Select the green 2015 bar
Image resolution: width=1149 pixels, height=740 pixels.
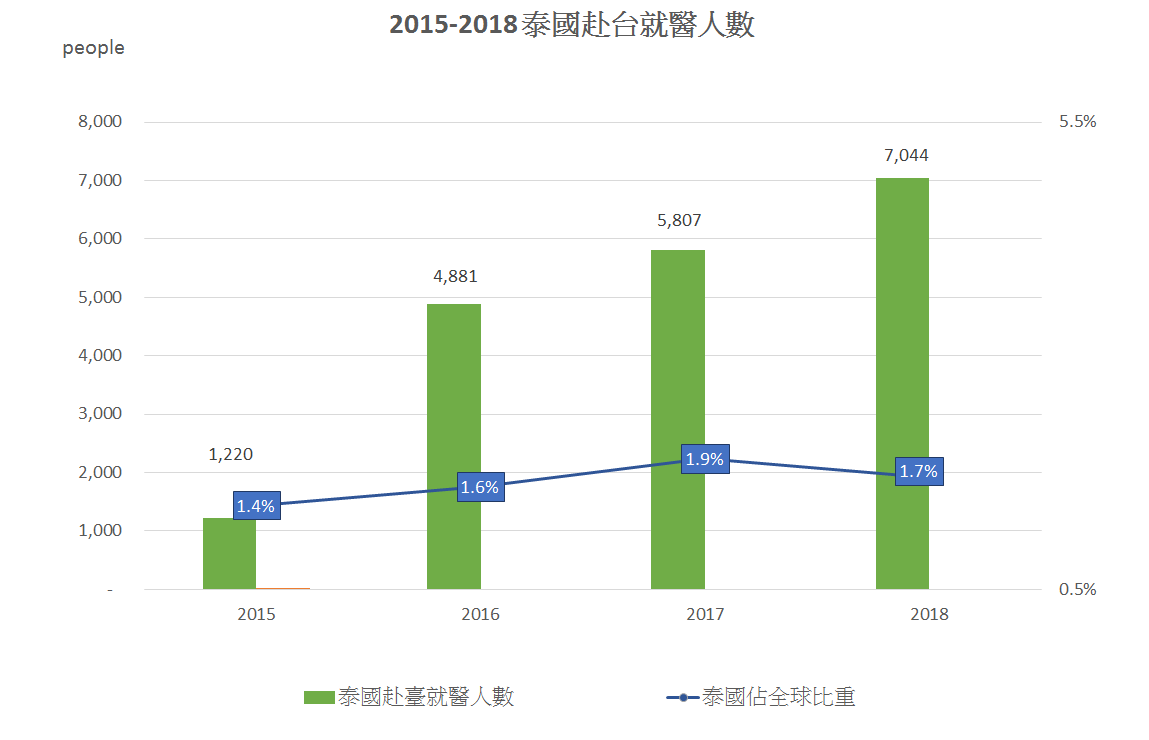pyautogui.click(x=229, y=553)
